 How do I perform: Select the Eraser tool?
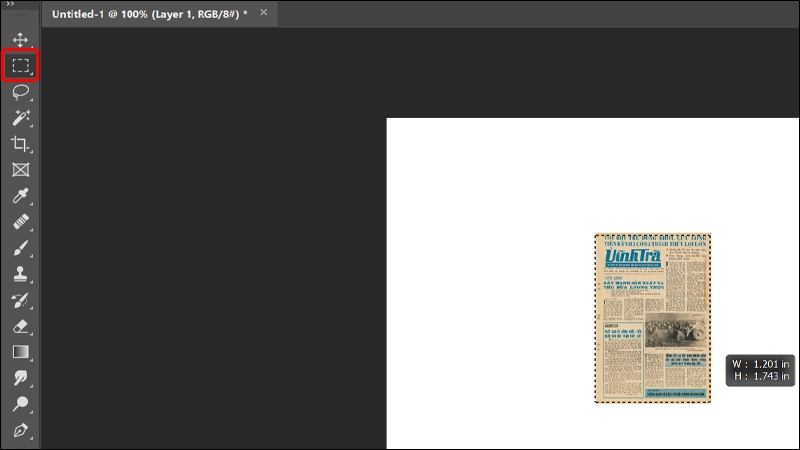(20, 326)
